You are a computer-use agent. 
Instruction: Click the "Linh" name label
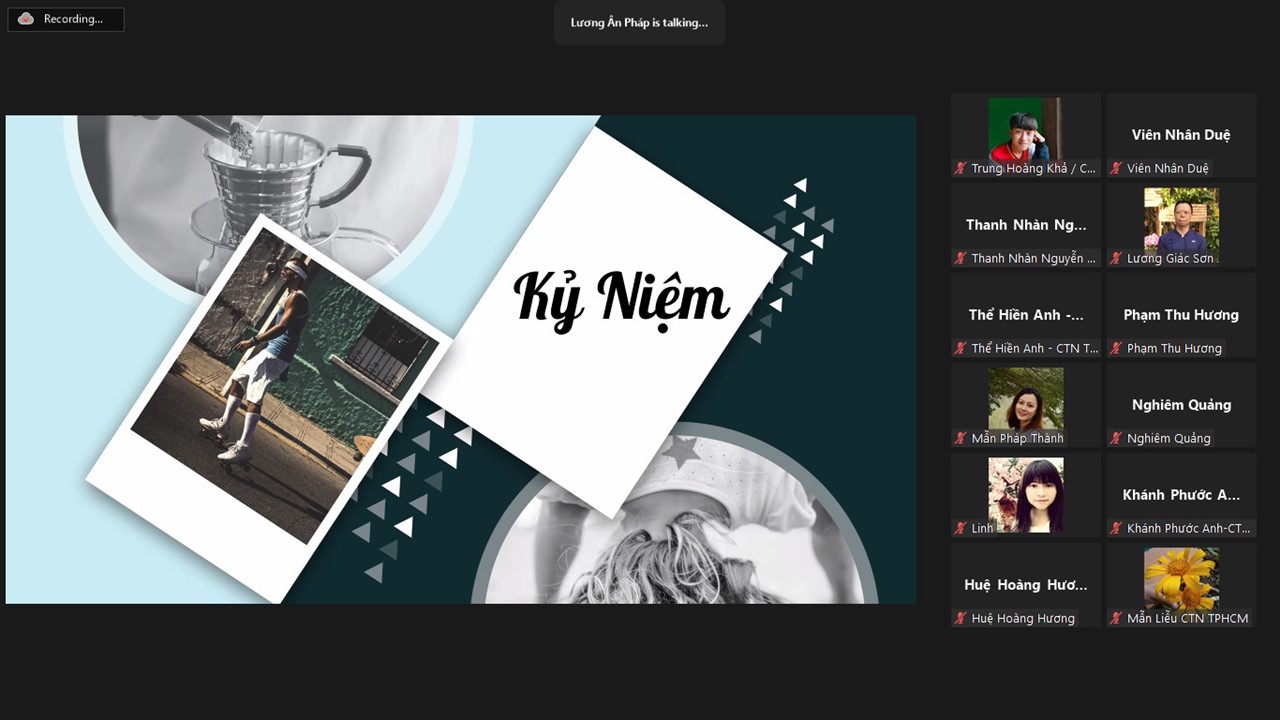pos(982,528)
